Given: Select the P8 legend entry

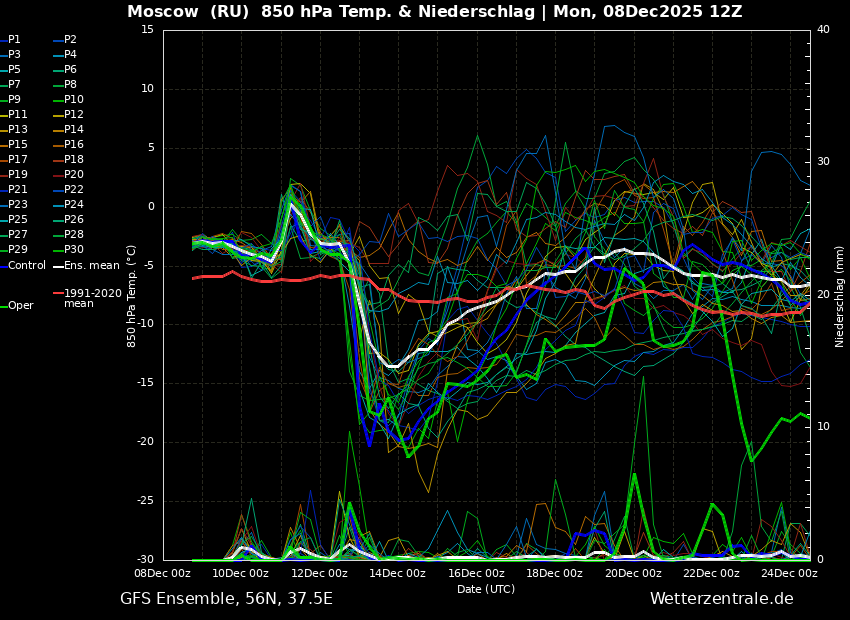Looking at the screenshot, I should [x=70, y=85].
